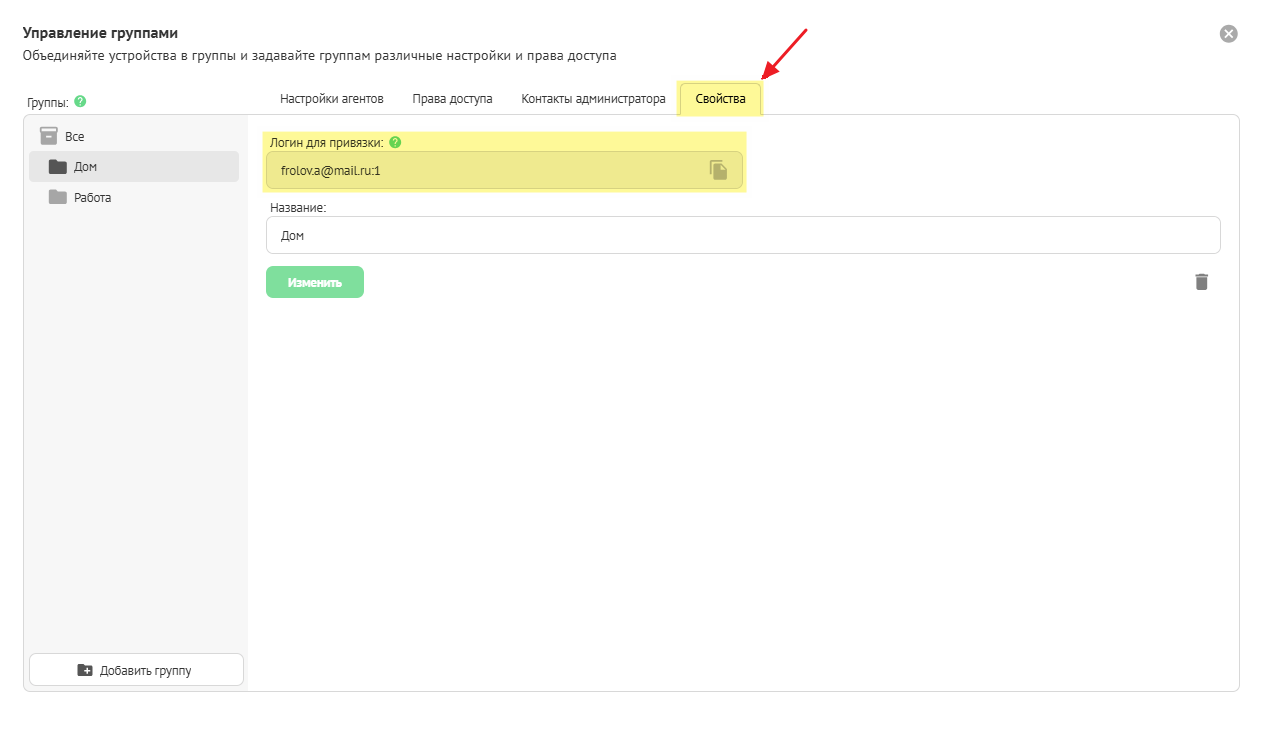
Task: Switch to the Настройки агентов tab
Action: click(331, 99)
